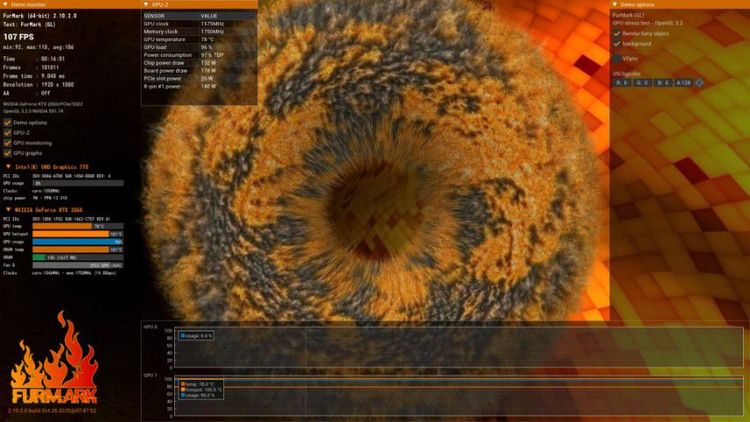The height and width of the screenshot is (422, 750).
Task: Turn off the GPU graphs checkbox
Action: point(7,153)
